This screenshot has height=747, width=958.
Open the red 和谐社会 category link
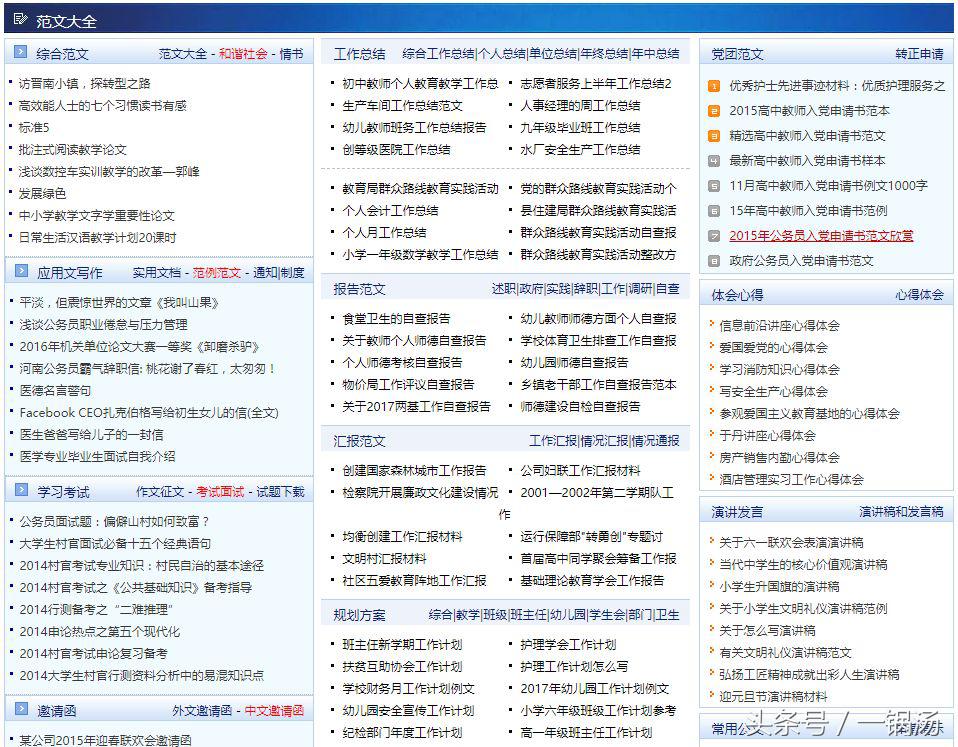[x=243, y=54]
